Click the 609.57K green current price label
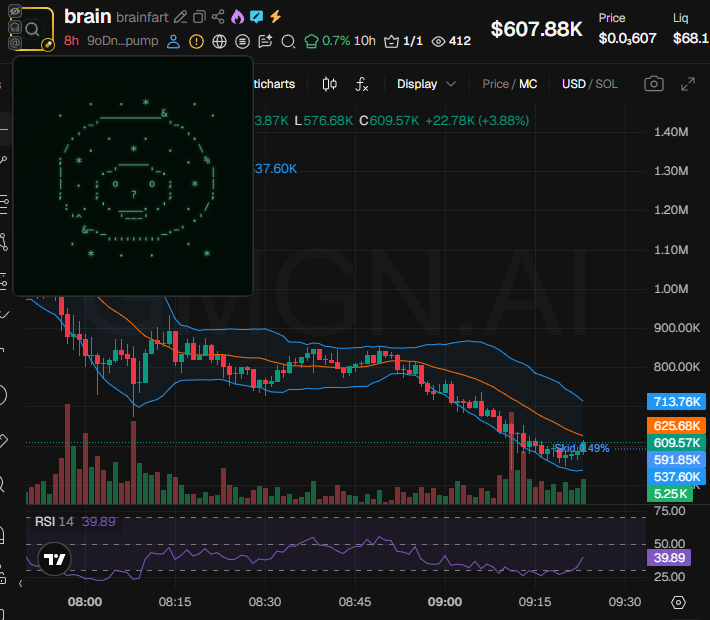This screenshot has height=620, width=710. click(x=676, y=443)
